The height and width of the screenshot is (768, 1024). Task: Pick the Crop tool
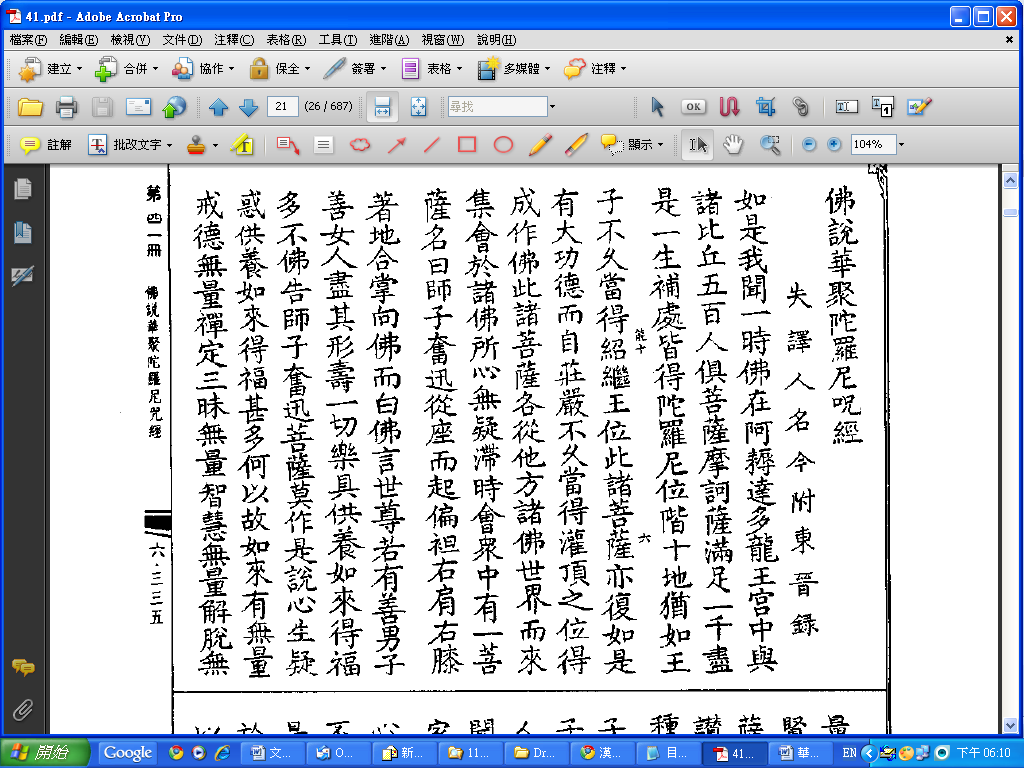click(765, 107)
